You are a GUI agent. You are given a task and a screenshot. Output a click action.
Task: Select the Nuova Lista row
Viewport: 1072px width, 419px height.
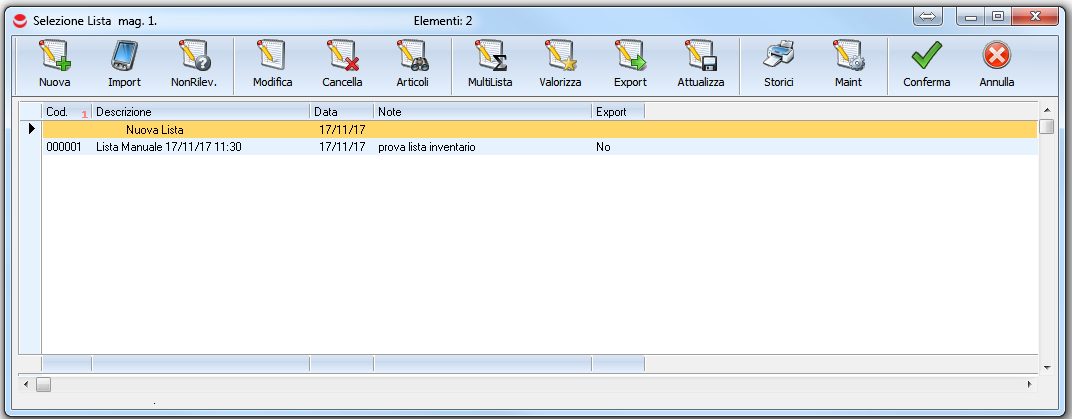coord(155,129)
